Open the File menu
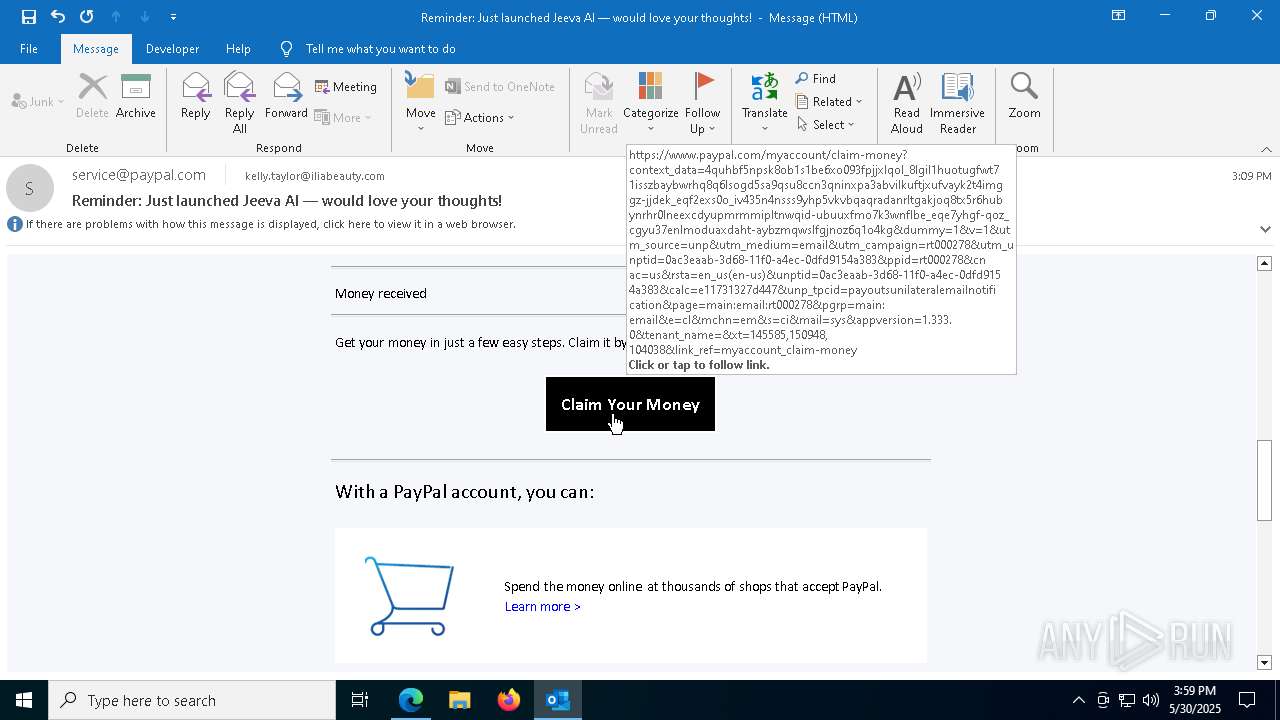 (x=29, y=48)
